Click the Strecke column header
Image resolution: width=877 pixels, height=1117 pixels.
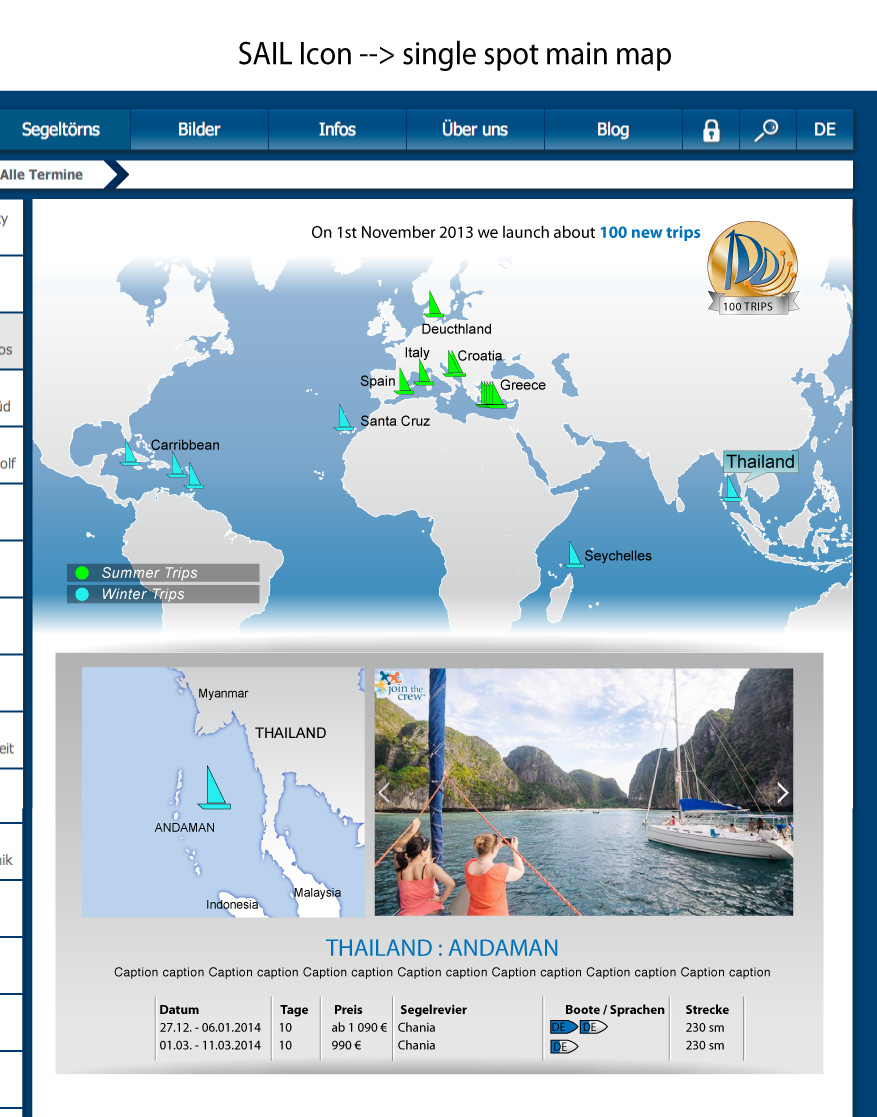707,1009
